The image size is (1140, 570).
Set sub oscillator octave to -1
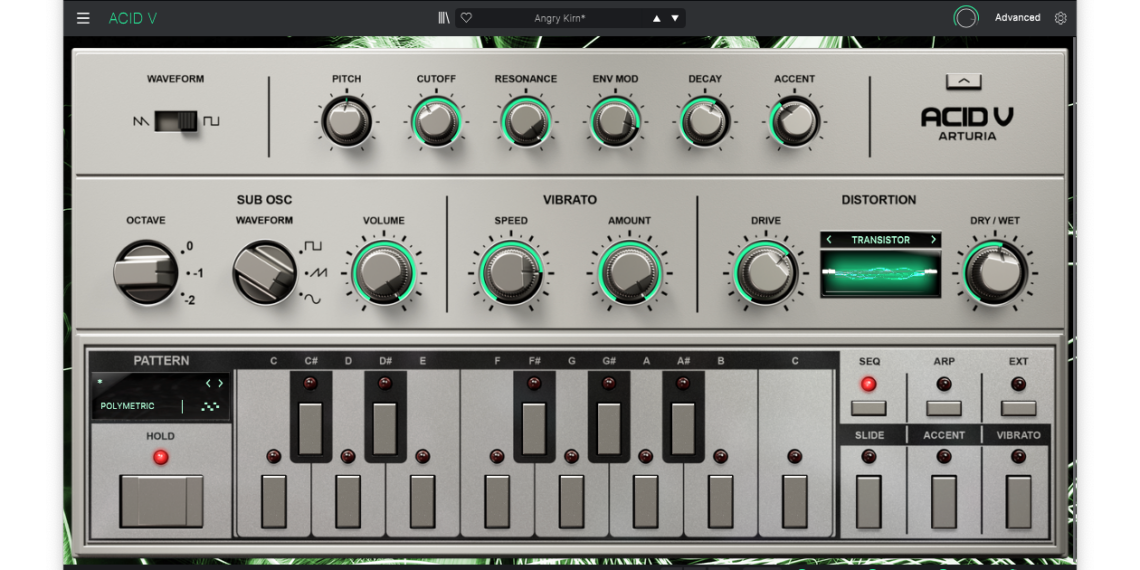(x=196, y=273)
